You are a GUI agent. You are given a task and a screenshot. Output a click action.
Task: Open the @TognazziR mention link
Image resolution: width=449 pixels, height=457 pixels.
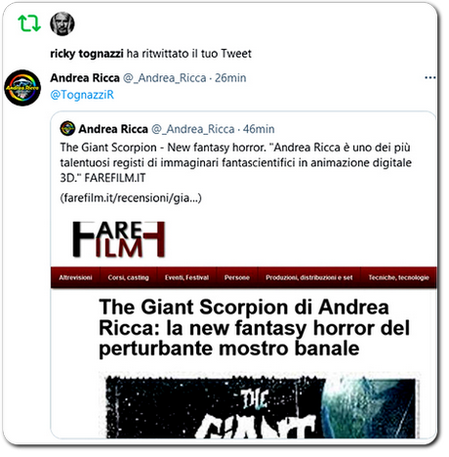[82, 95]
